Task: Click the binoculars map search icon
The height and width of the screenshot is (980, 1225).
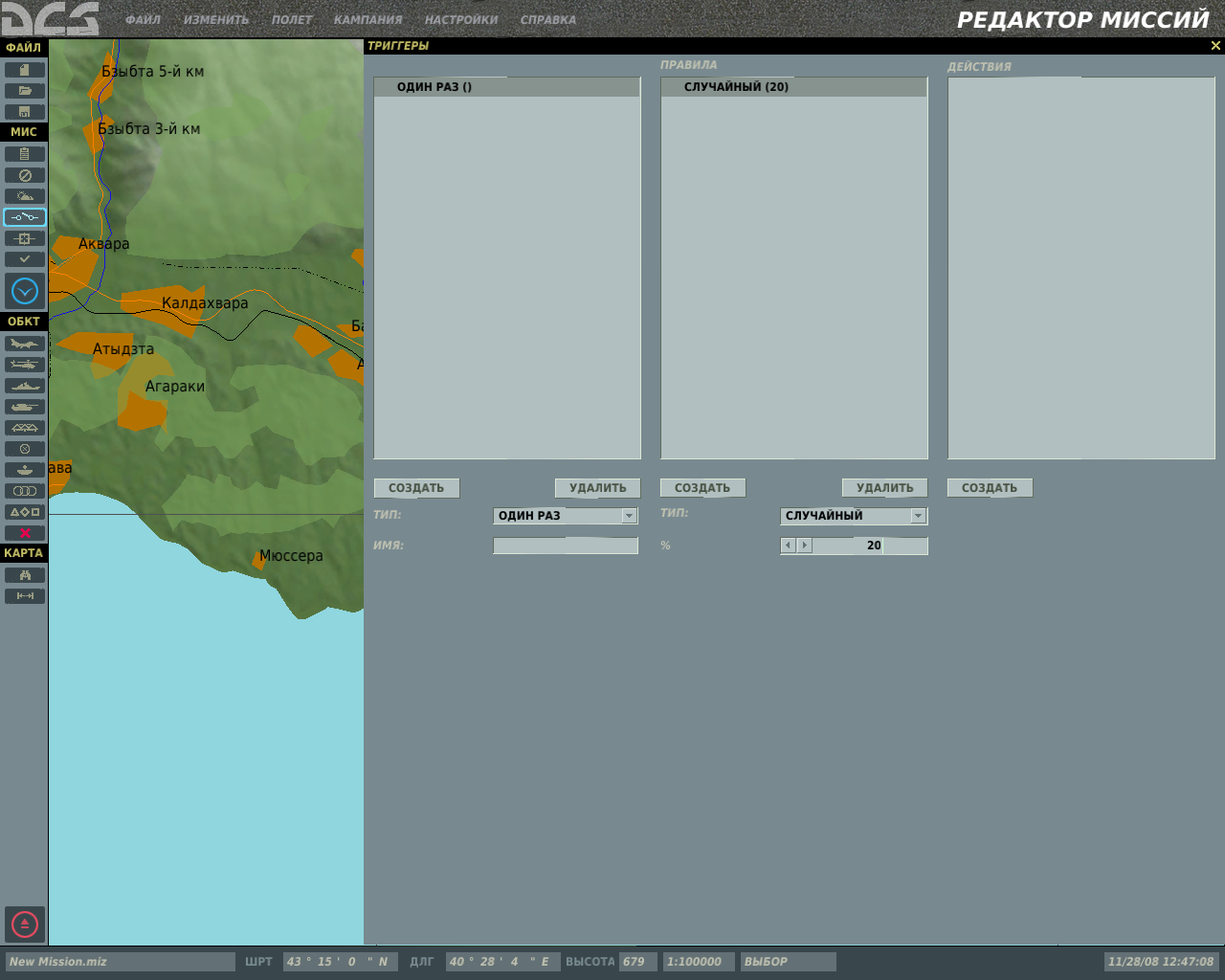Action: (25, 575)
